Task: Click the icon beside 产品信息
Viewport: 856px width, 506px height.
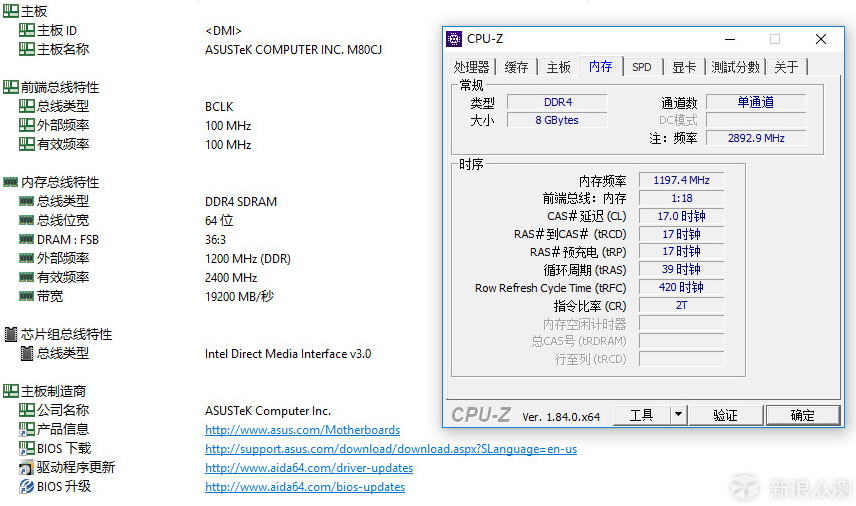Action: pos(27,429)
